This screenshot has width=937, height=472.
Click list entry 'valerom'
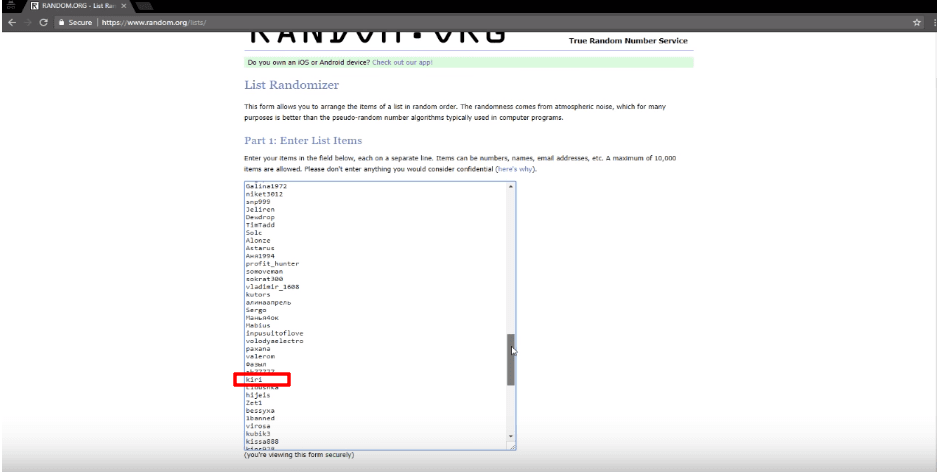click(x=260, y=356)
